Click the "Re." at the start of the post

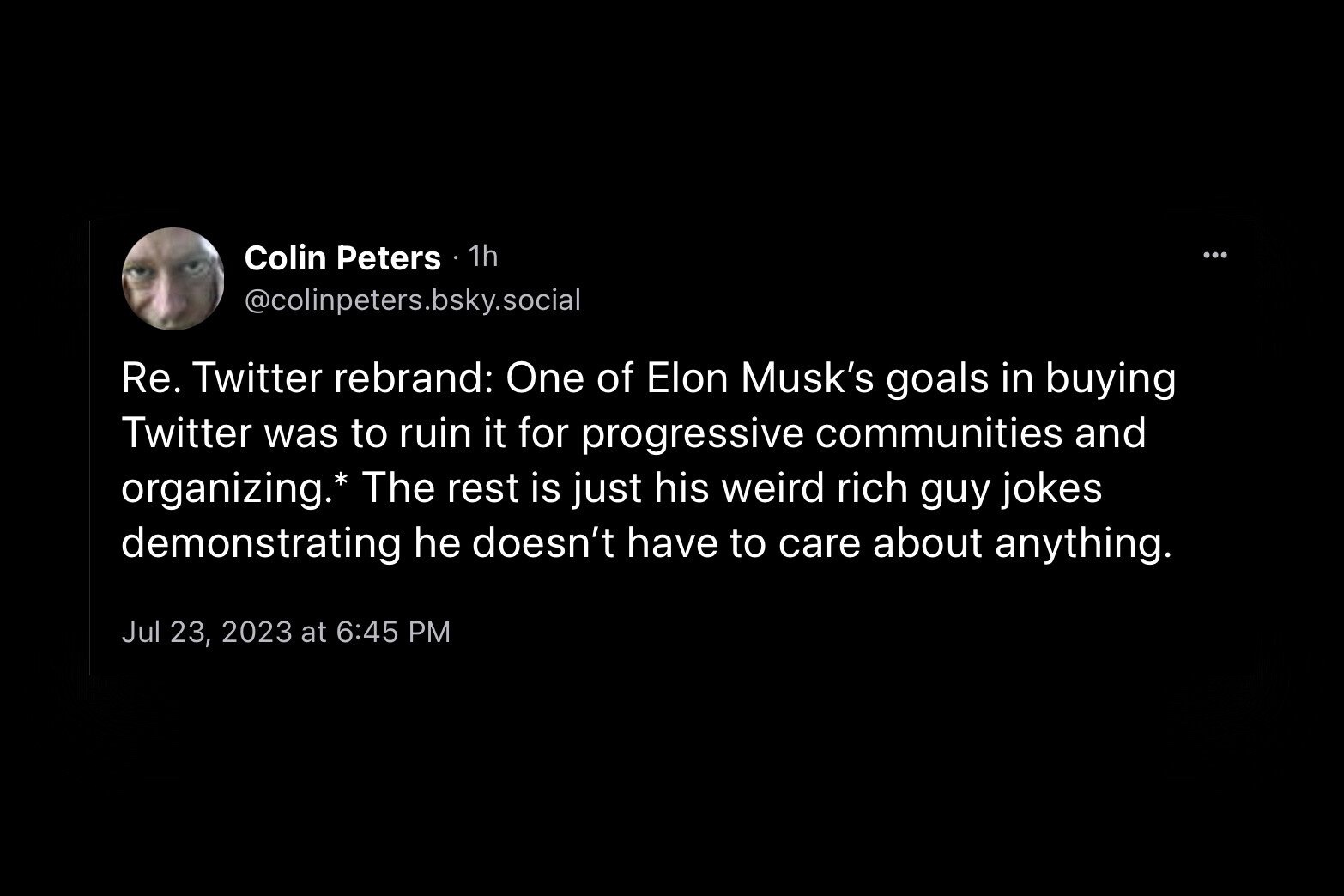tap(150, 381)
